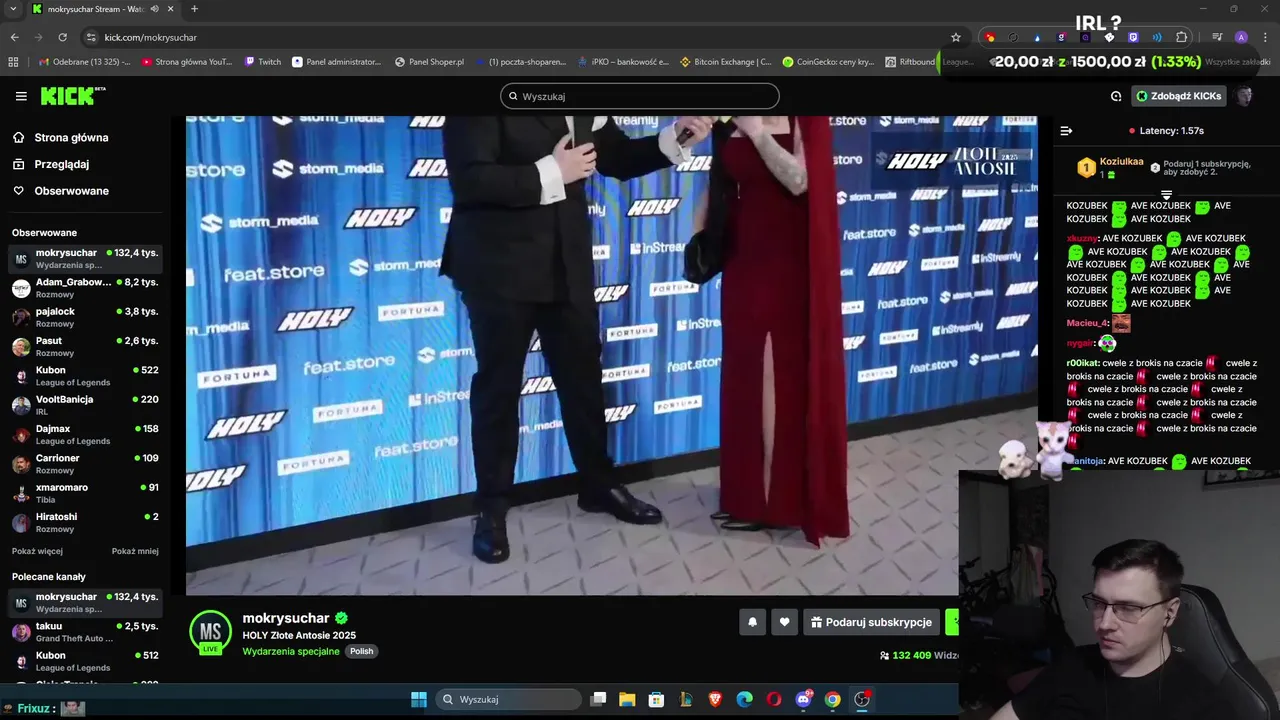Open followed channel Hiratoshi
The height and width of the screenshot is (720, 1280).
(x=85, y=522)
